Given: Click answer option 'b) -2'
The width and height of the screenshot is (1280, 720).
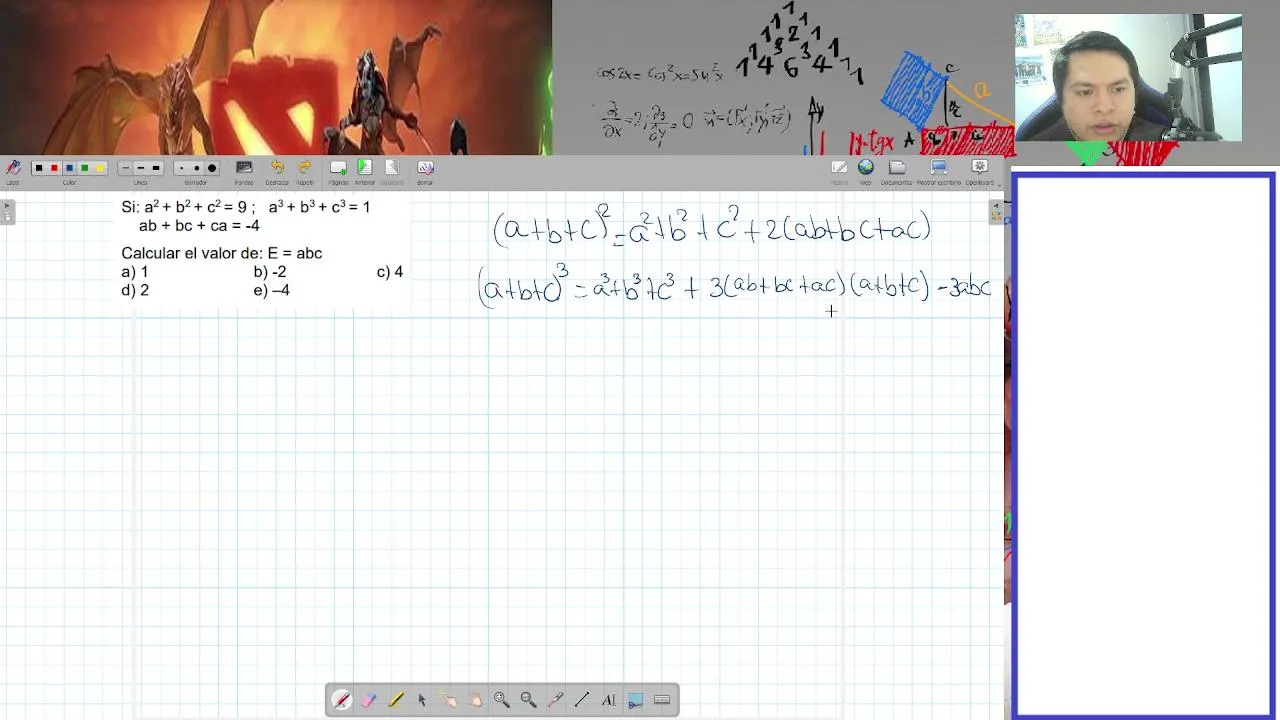Looking at the screenshot, I should [270, 272].
